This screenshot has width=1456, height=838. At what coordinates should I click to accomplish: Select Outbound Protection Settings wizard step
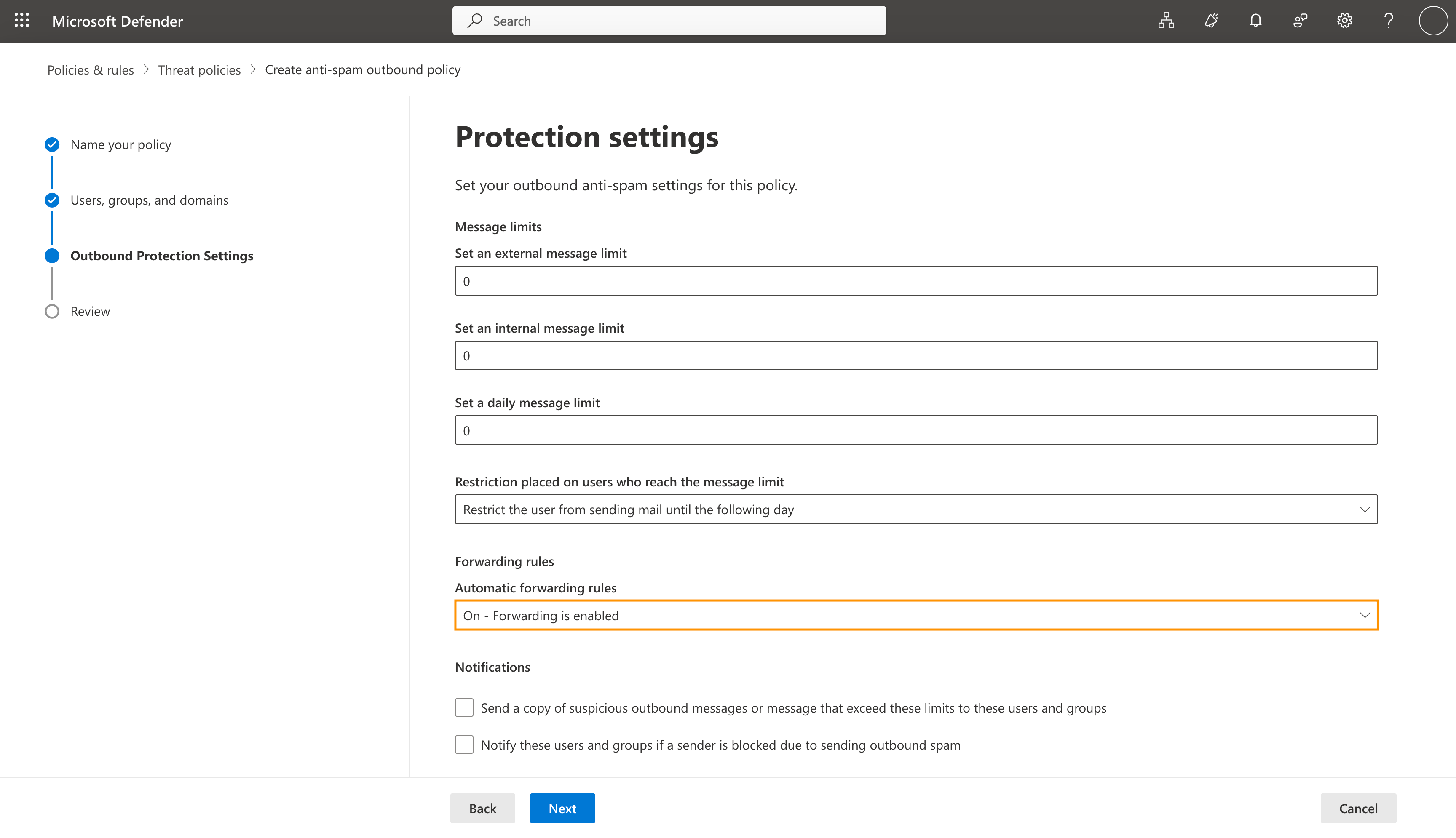(x=162, y=256)
